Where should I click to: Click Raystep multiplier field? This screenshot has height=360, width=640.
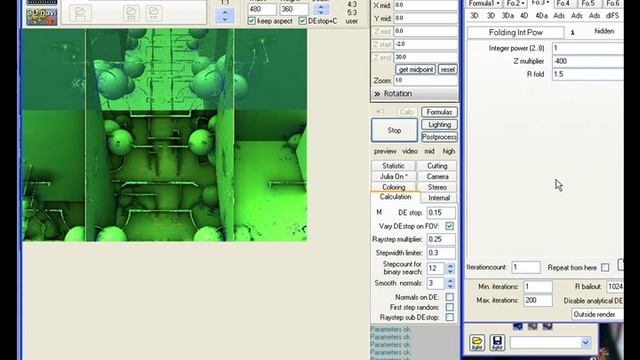[441, 240]
